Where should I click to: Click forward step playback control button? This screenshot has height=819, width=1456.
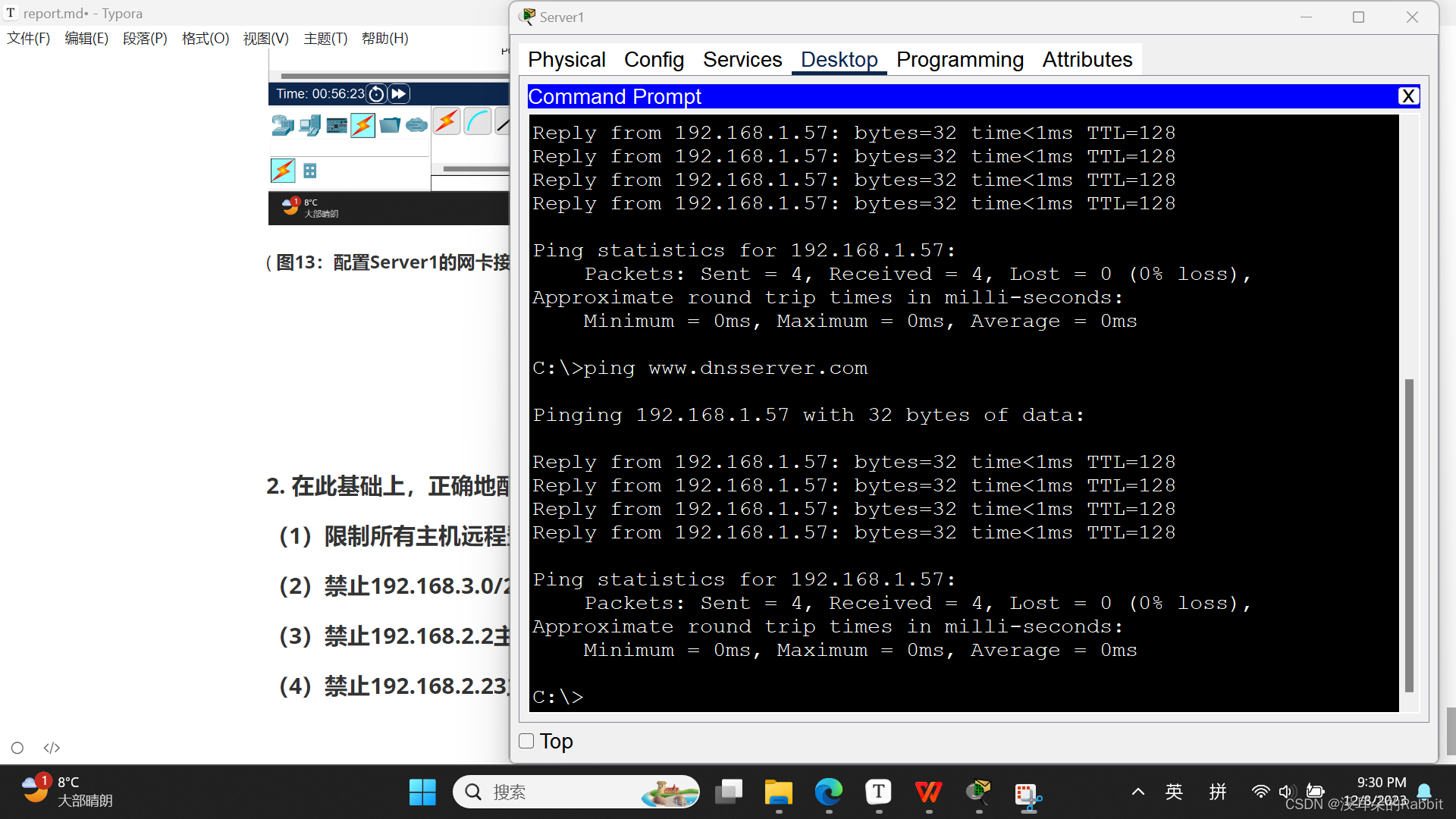[x=399, y=93]
